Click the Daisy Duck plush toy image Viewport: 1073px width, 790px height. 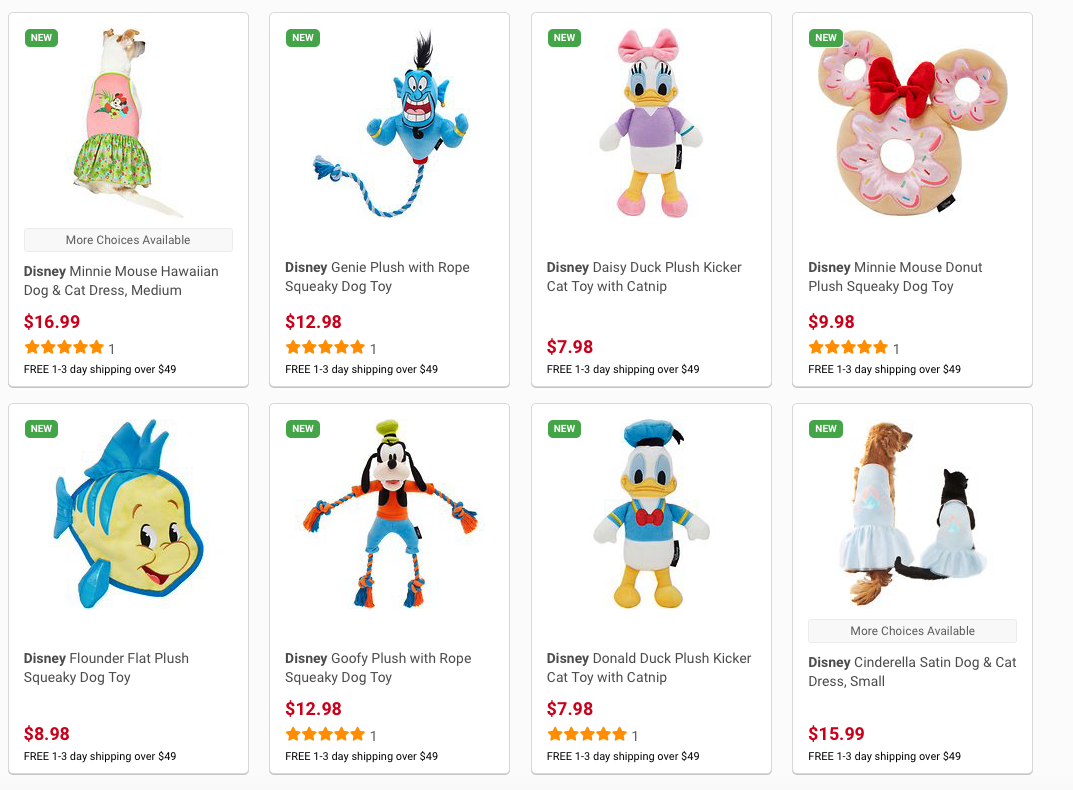(x=650, y=125)
